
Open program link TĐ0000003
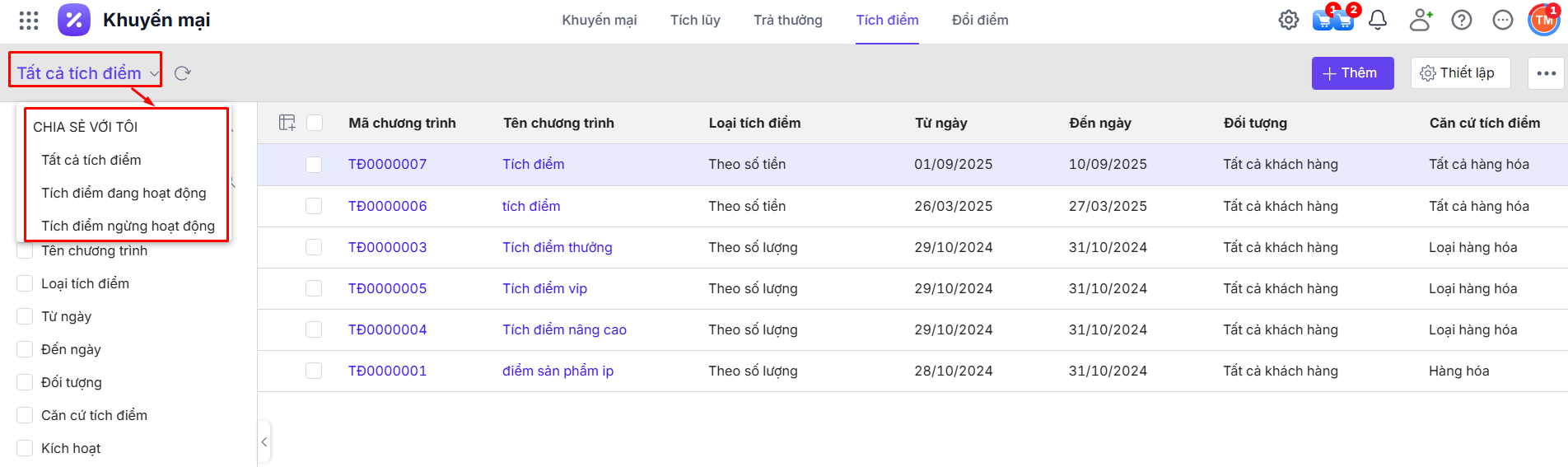(387, 247)
